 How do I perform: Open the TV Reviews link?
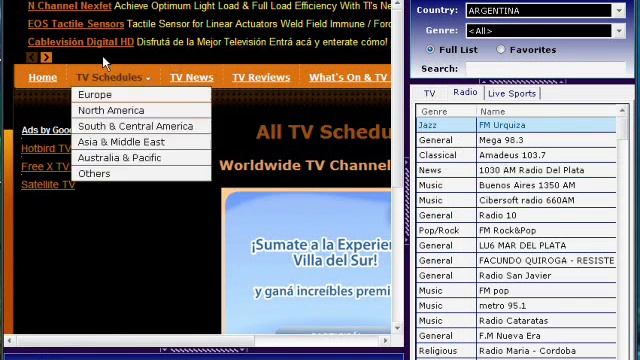pos(261,77)
